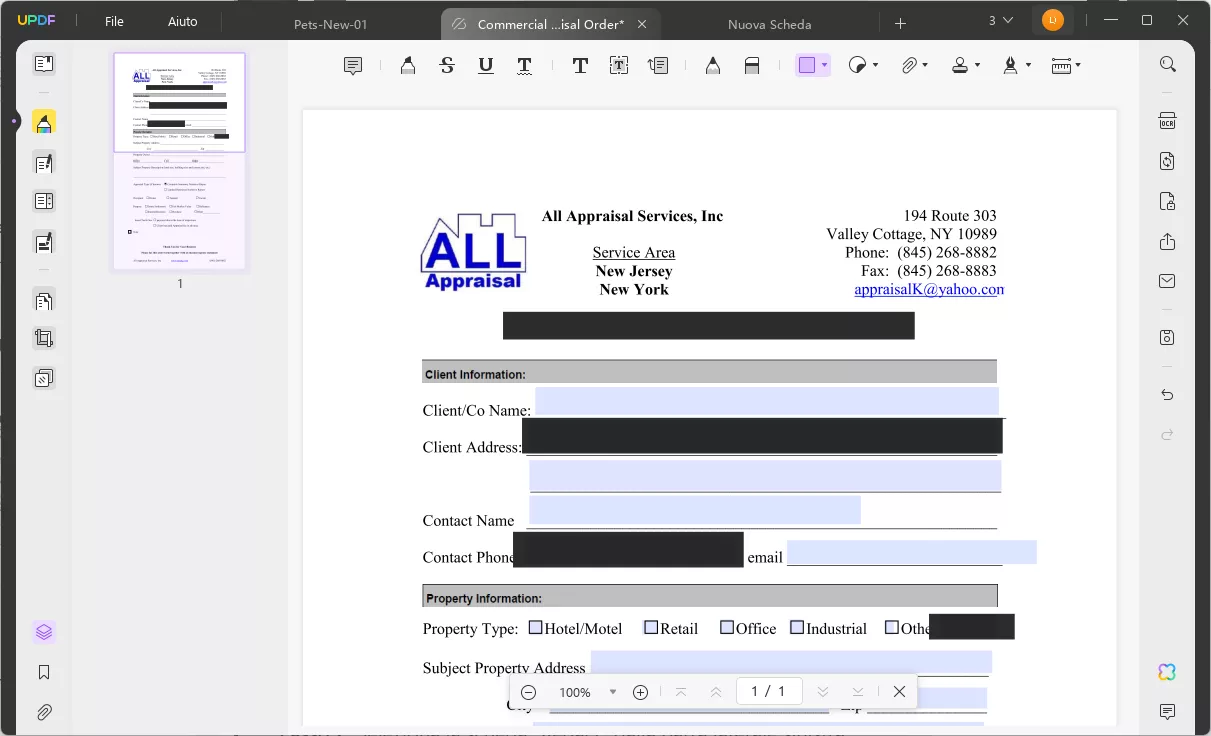Open the comments list panel
Image resolution: width=1211 pixels, height=736 pixels.
[x=1167, y=712]
